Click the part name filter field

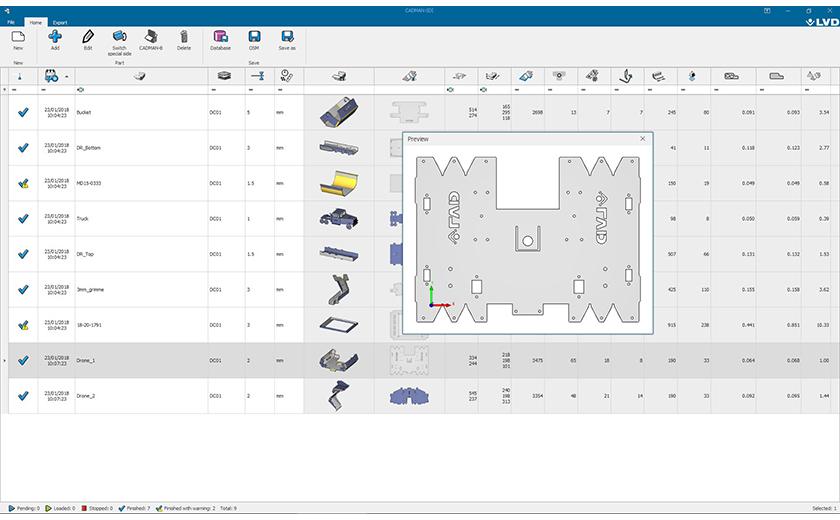[140, 90]
